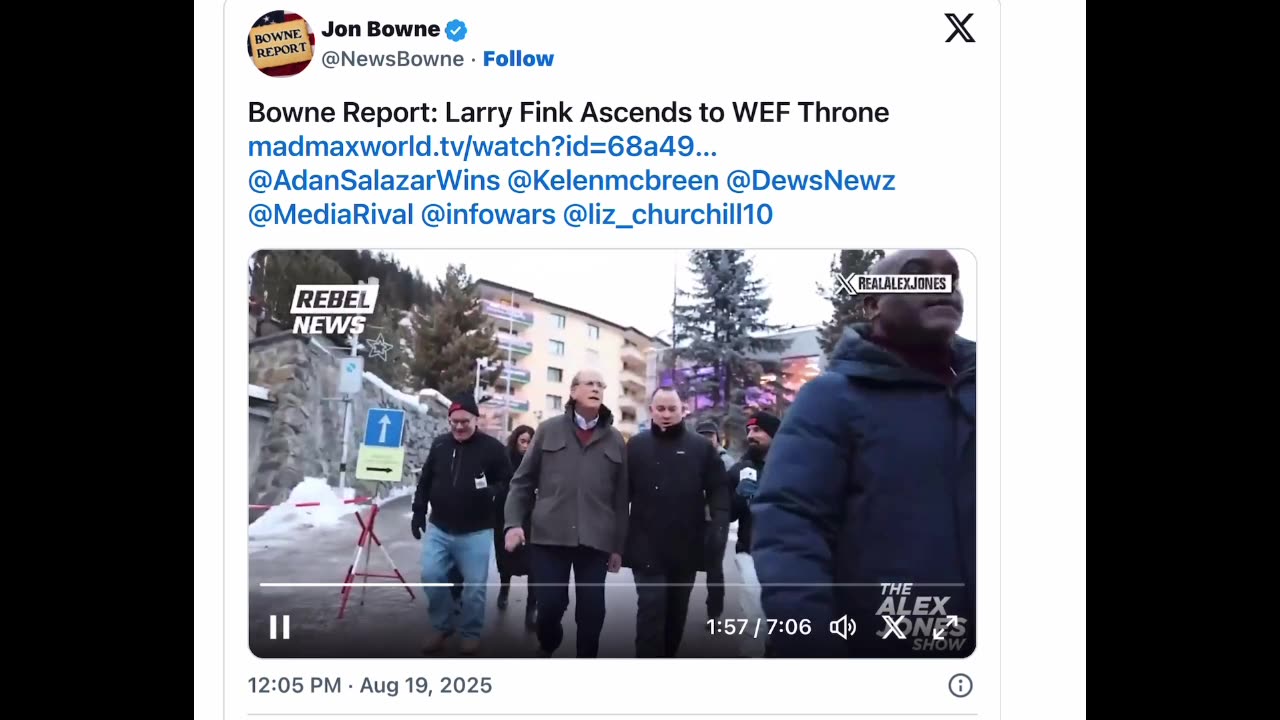Visit the @Kelenmcbreen profile mention
This screenshot has width=1280, height=720.
click(x=613, y=181)
